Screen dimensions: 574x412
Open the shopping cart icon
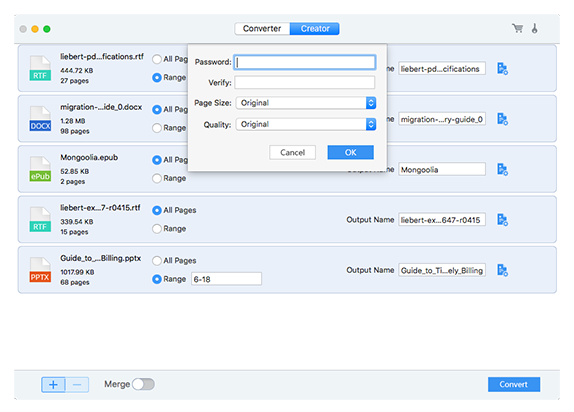(x=517, y=28)
